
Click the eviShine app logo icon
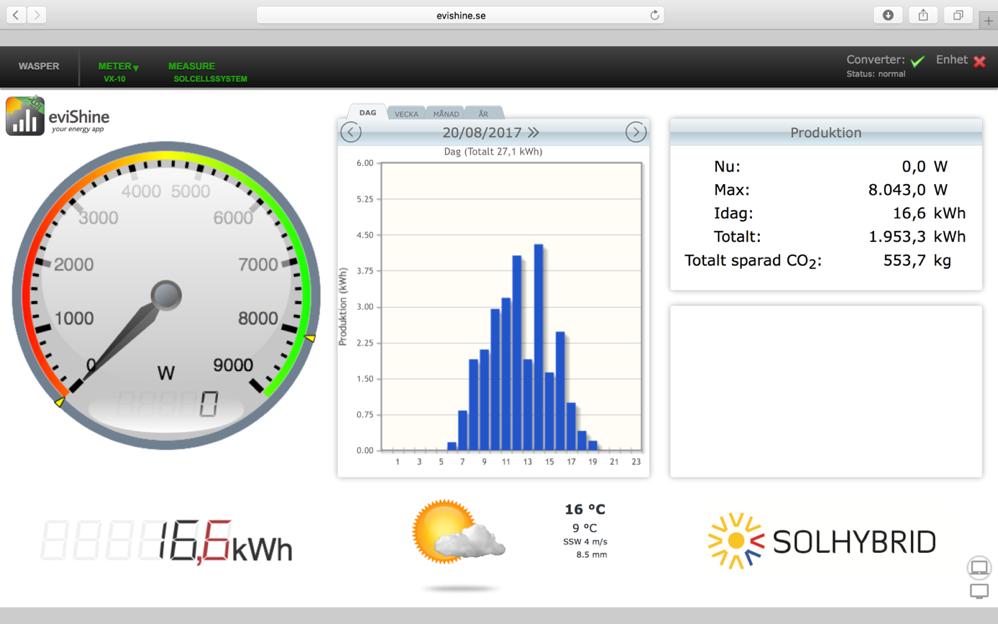pyautogui.click(x=25, y=116)
